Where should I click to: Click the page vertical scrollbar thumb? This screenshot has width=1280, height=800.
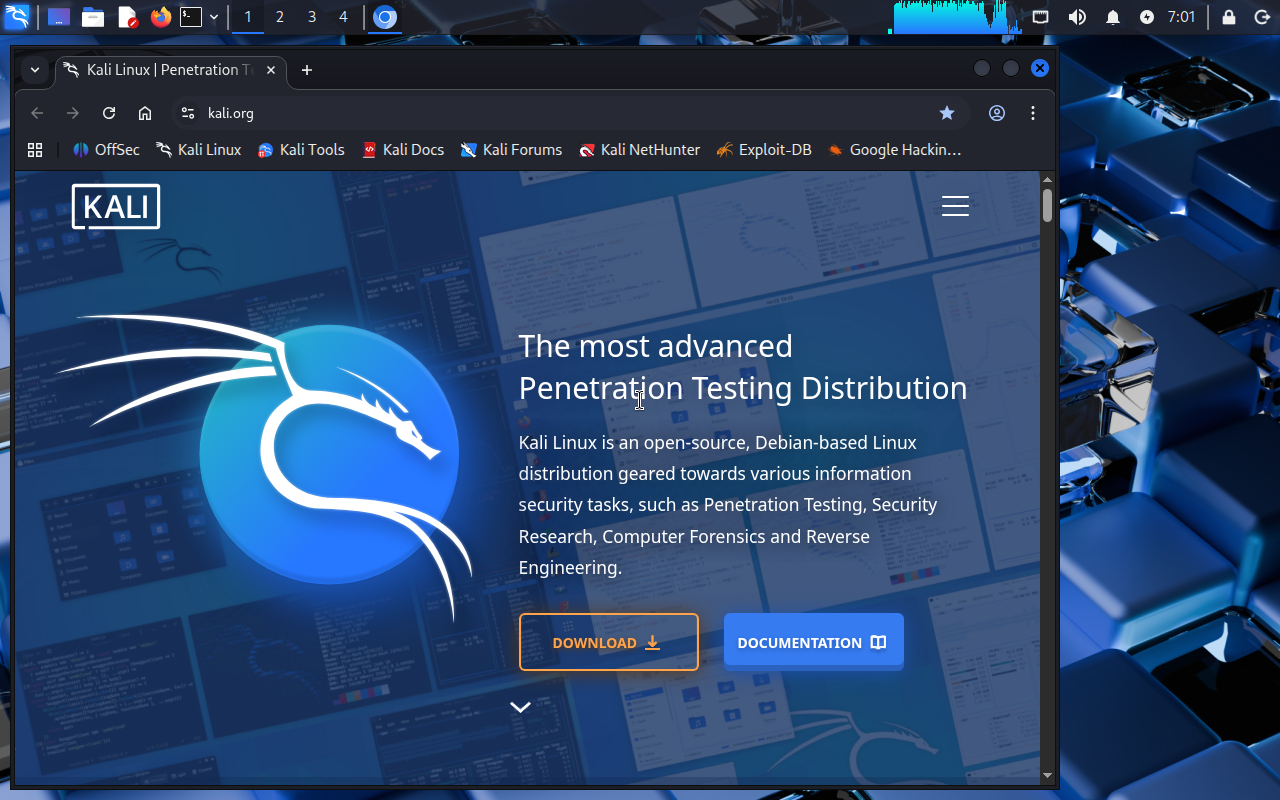[x=1047, y=205]
